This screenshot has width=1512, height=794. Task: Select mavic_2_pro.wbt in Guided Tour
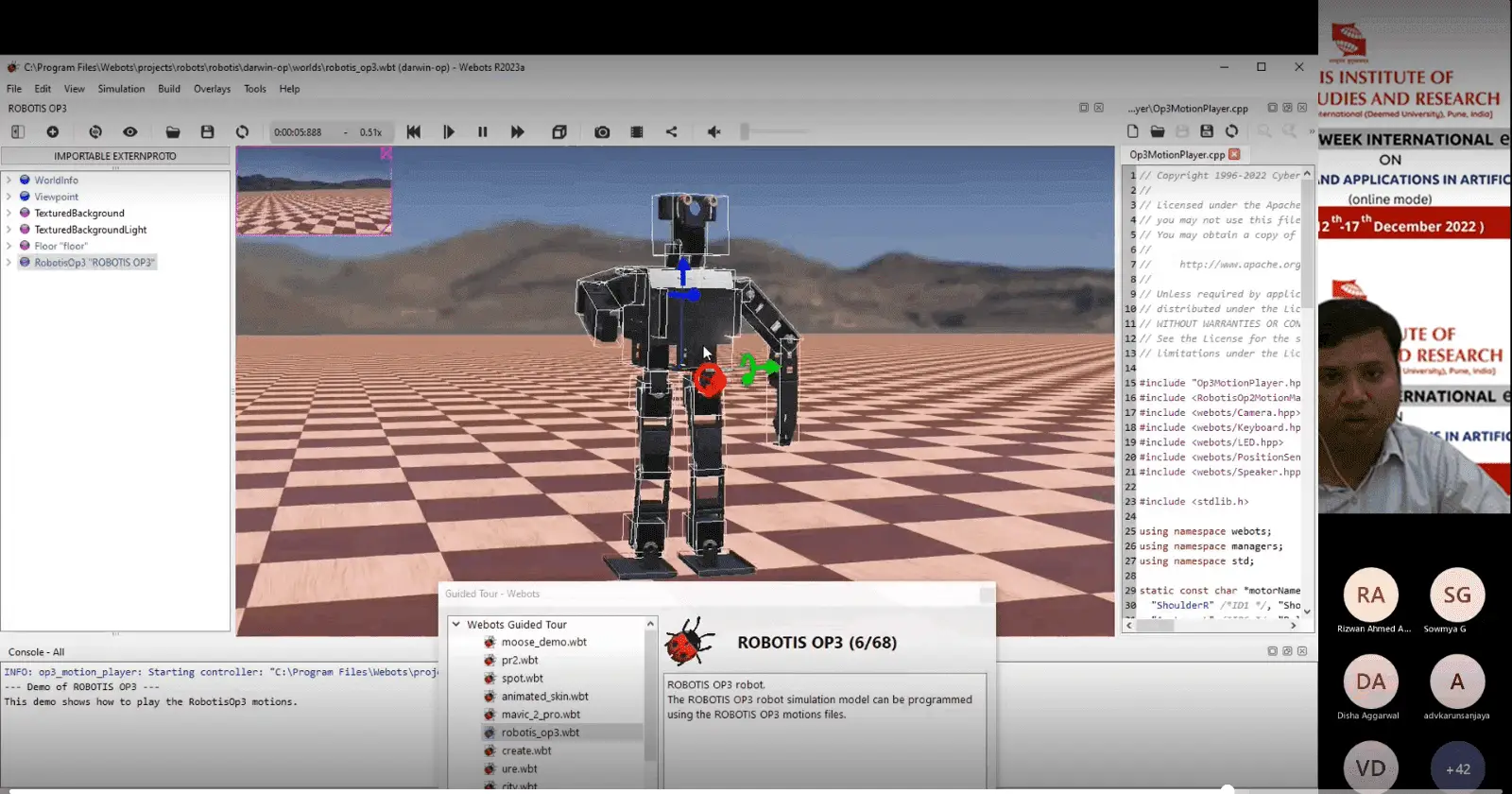pyautogui.click(x=541, y=715)
